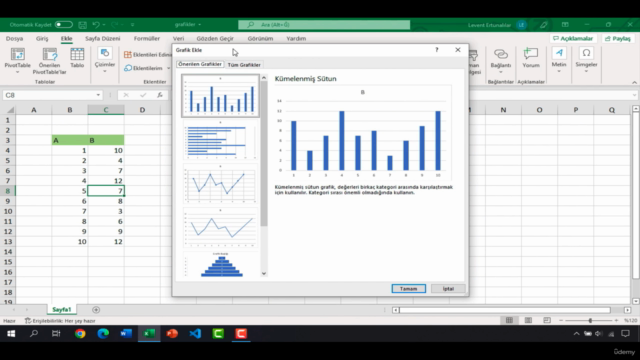This screenshot has height=360, width=640.
Task: Switch to Normal view icon
Action: [x=509, y=320]
